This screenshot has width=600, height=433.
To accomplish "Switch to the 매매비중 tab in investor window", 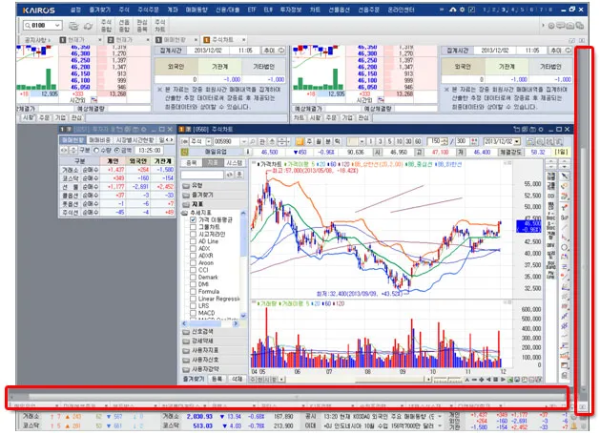I will [99, 140].
